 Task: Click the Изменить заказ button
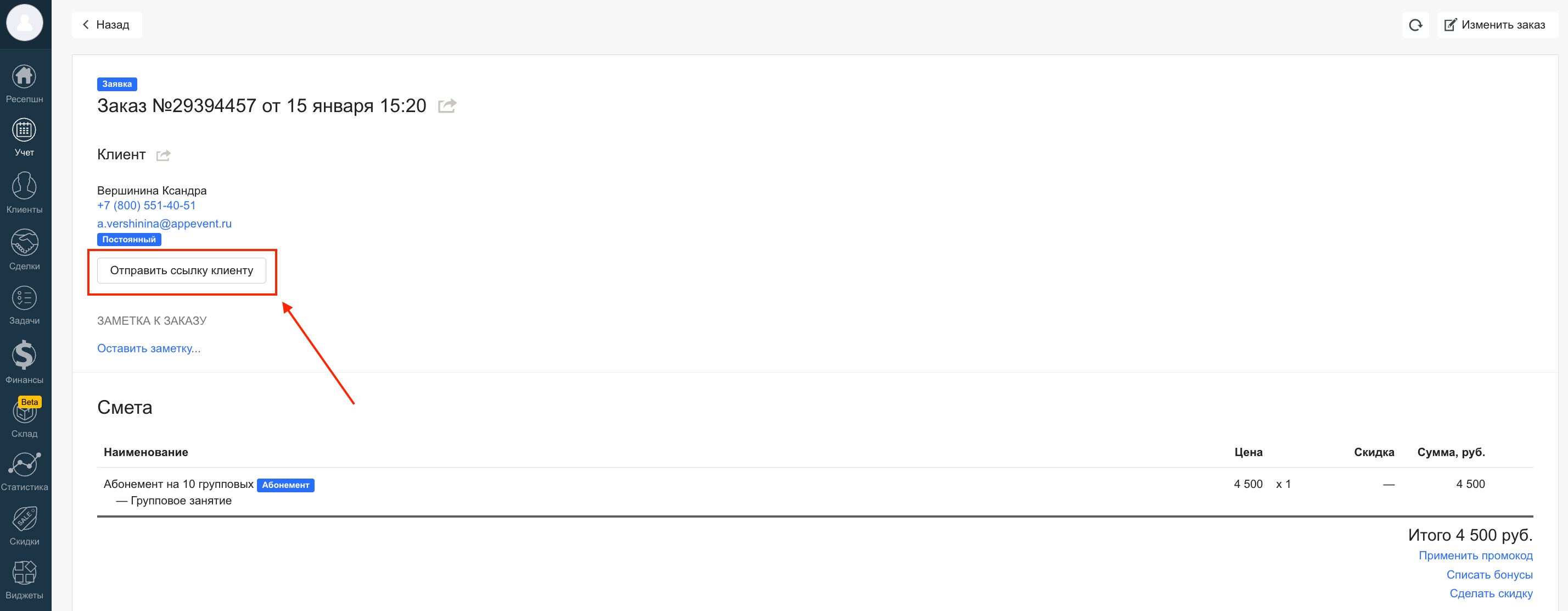click(x=1496, y=25)
